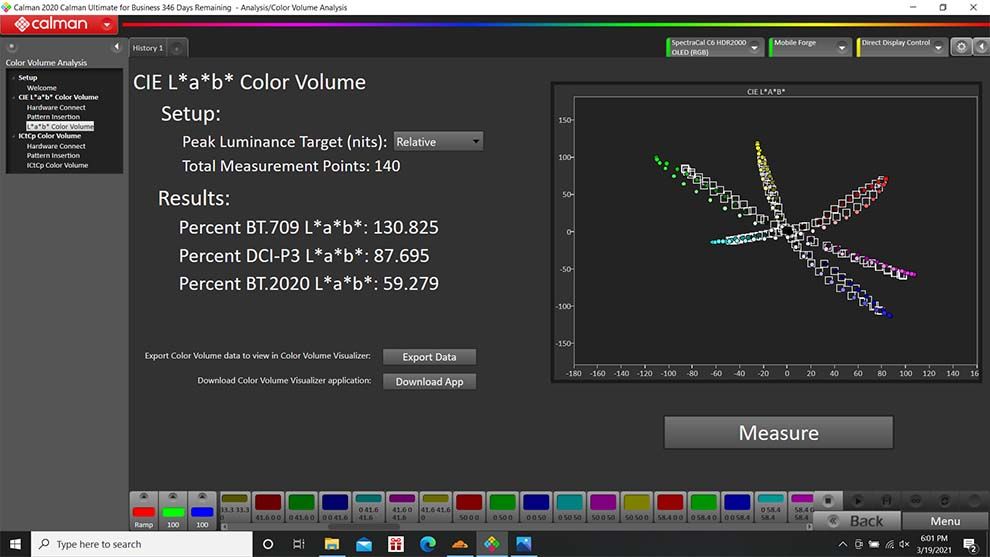Start measurement with Measure button

point(778,433)
